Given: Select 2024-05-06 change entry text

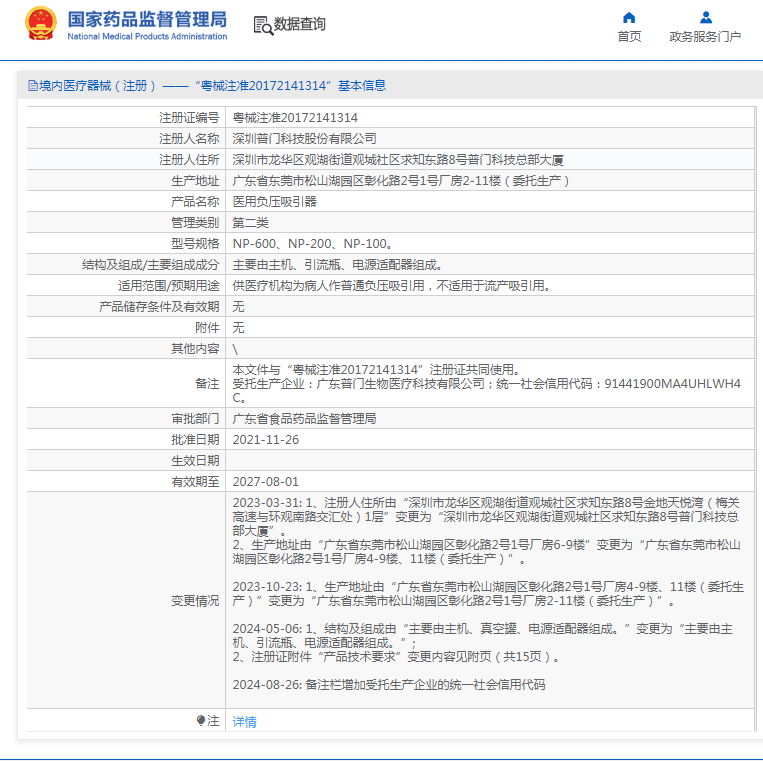Looking at the screenshot, I should pyautogui.click(x=483, y=643).
